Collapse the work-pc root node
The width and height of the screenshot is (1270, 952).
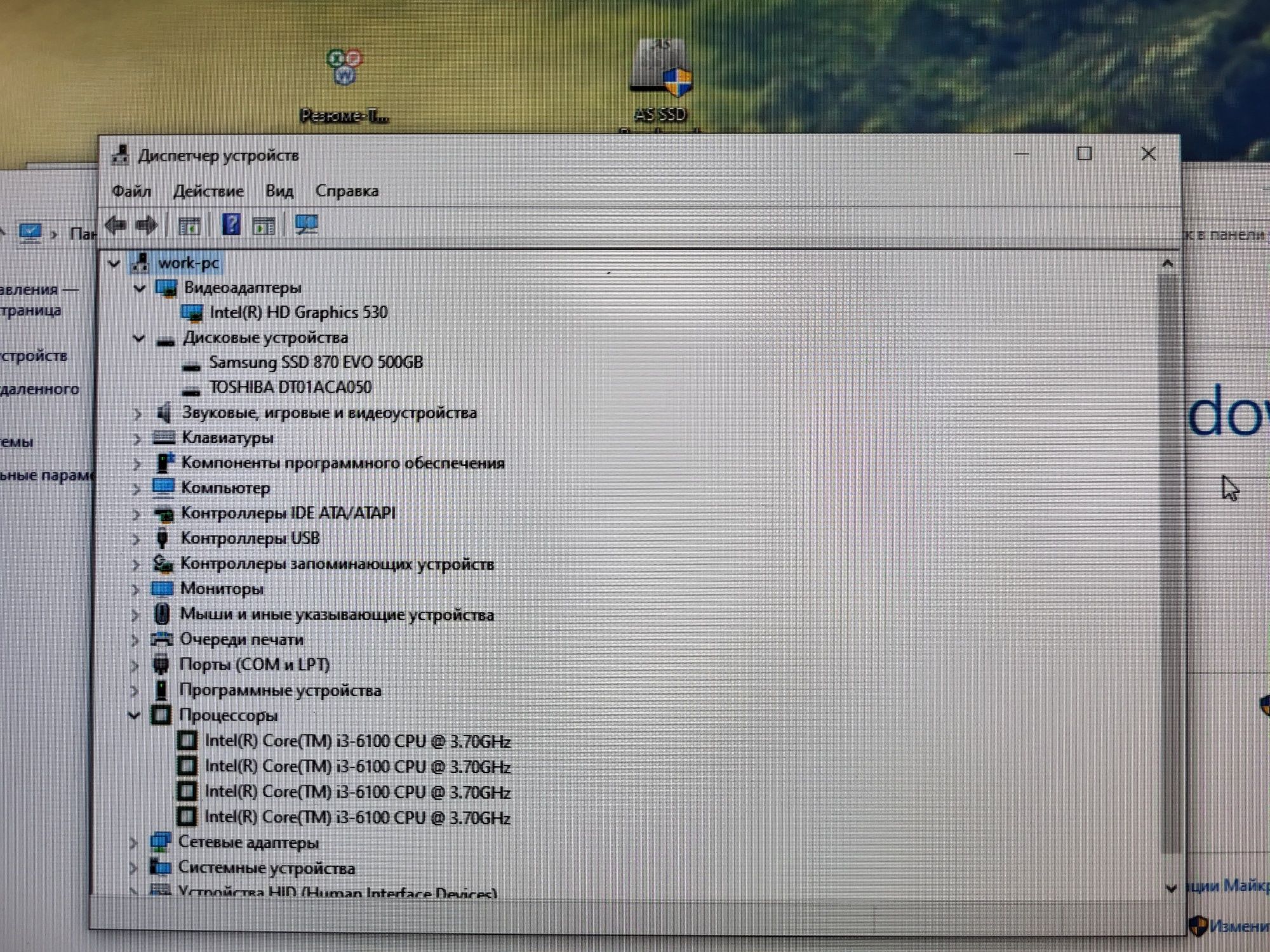(x=114, y=263)
